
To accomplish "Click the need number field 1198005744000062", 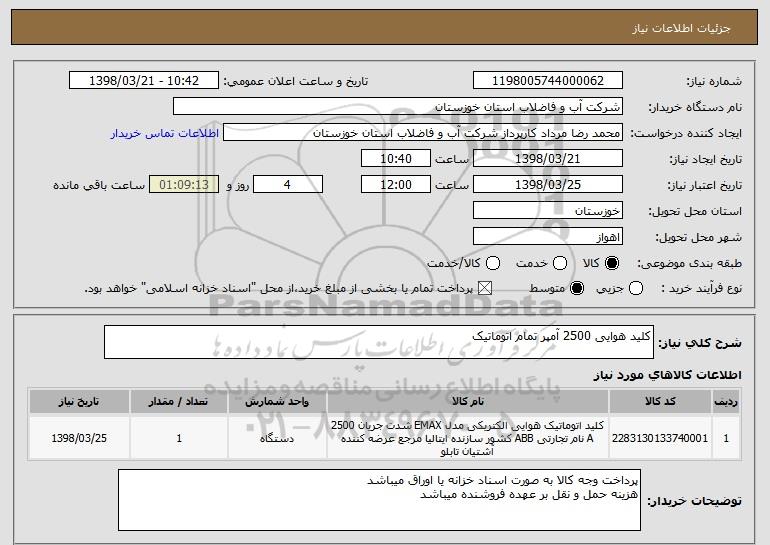I will tap(548, 81).
